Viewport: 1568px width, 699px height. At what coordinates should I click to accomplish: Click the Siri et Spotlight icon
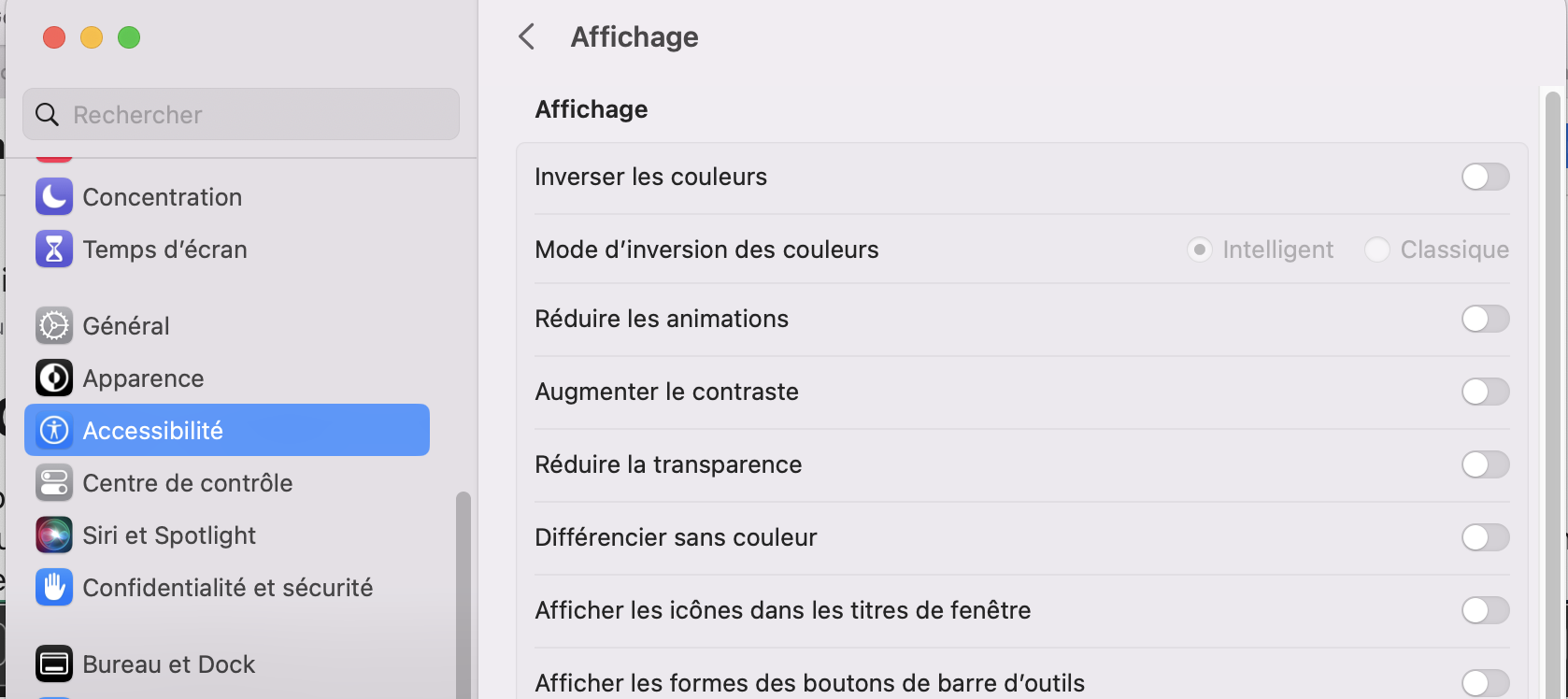point(54,535)
